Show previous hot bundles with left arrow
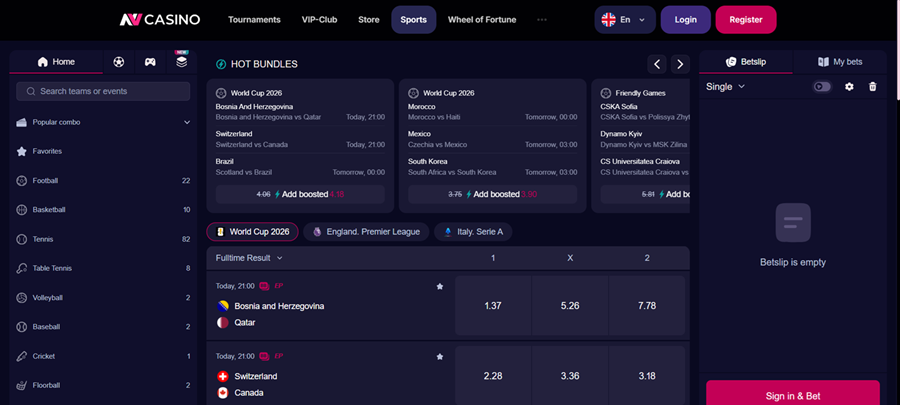The width and height of the screenshot is (900, 405). [x=657, y=64]
